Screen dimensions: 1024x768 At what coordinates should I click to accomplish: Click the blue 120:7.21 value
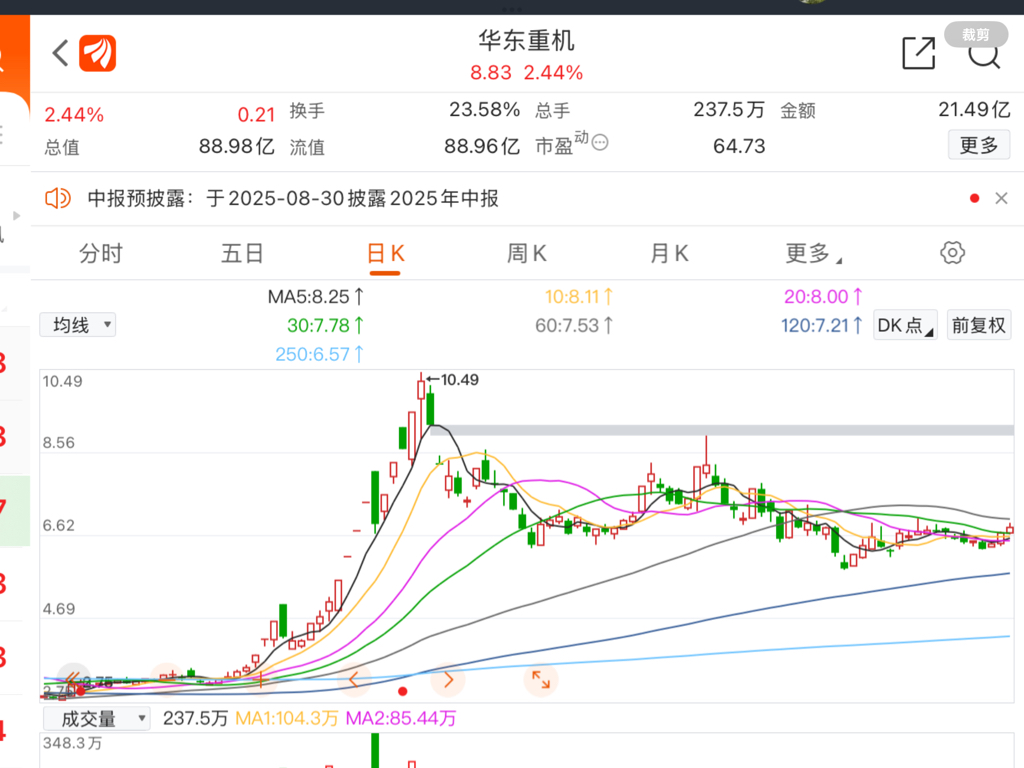pos(822,325)
